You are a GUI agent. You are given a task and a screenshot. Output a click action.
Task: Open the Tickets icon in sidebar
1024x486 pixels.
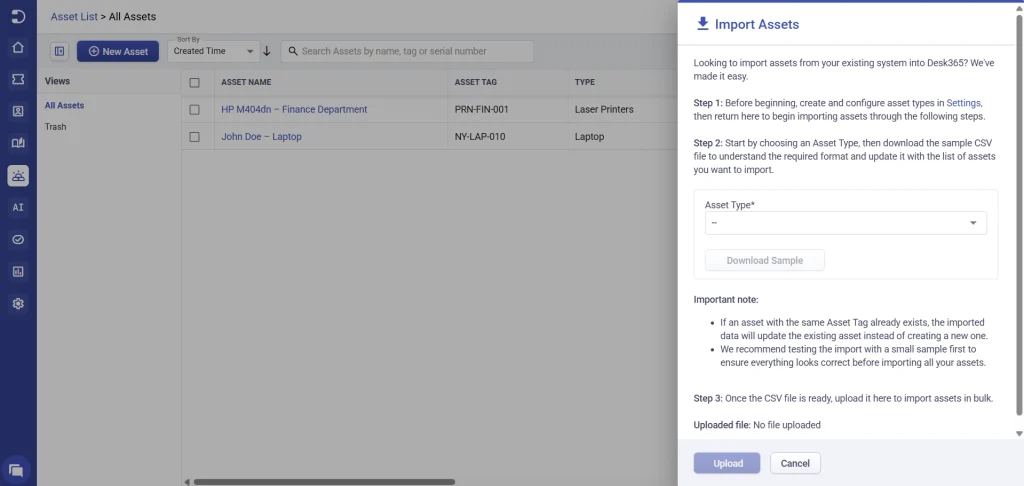pyautogui.click(x=18, y=79)
